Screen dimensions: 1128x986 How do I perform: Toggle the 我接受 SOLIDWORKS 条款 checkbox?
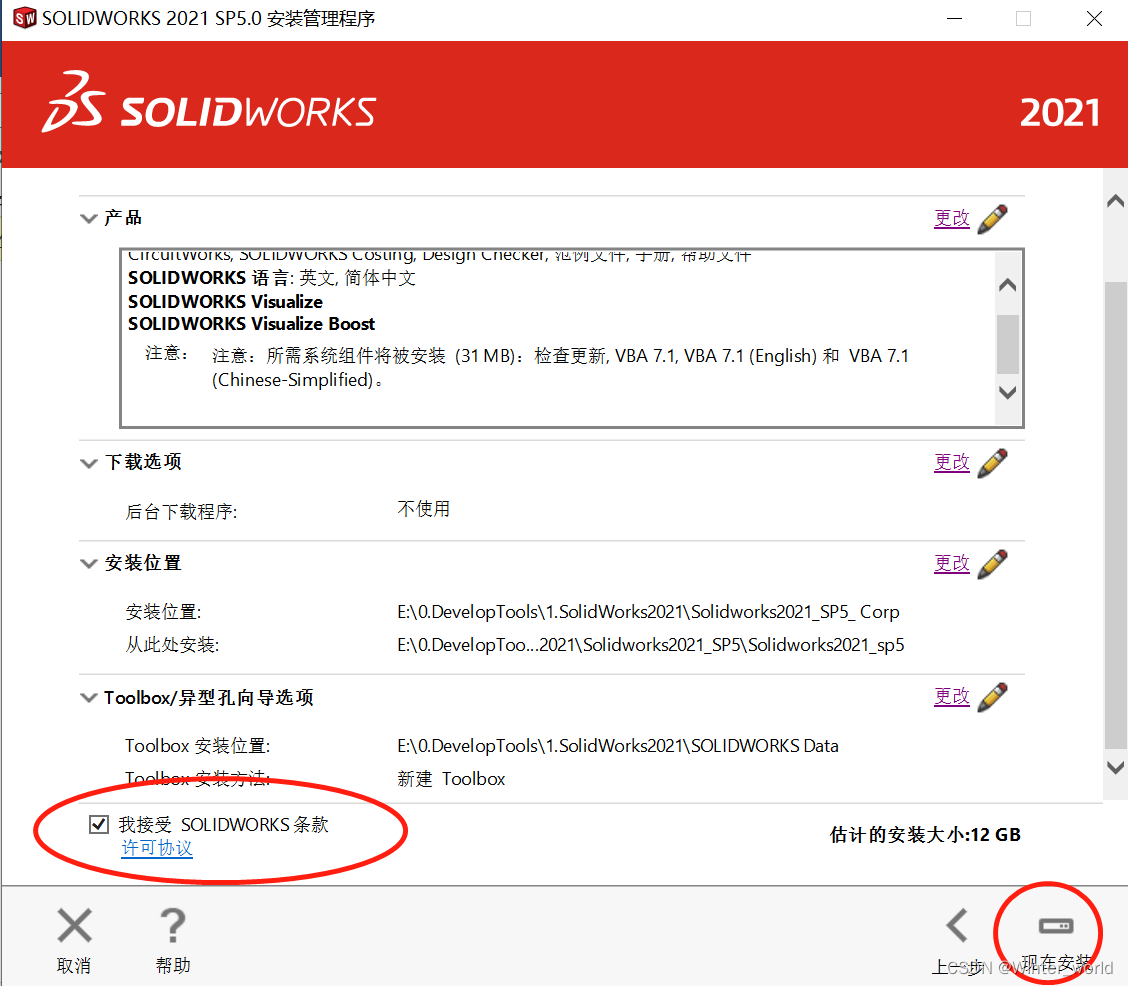[99, 824]
